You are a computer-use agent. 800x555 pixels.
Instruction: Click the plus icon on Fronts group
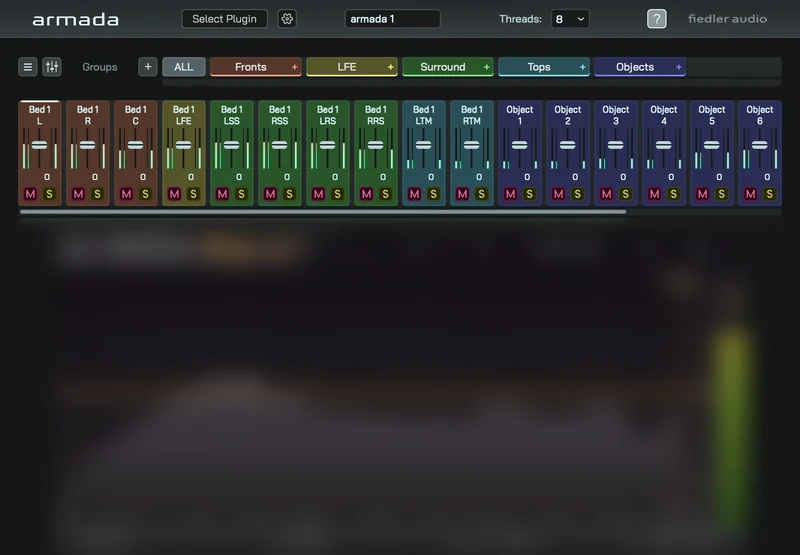click(294, 67)
